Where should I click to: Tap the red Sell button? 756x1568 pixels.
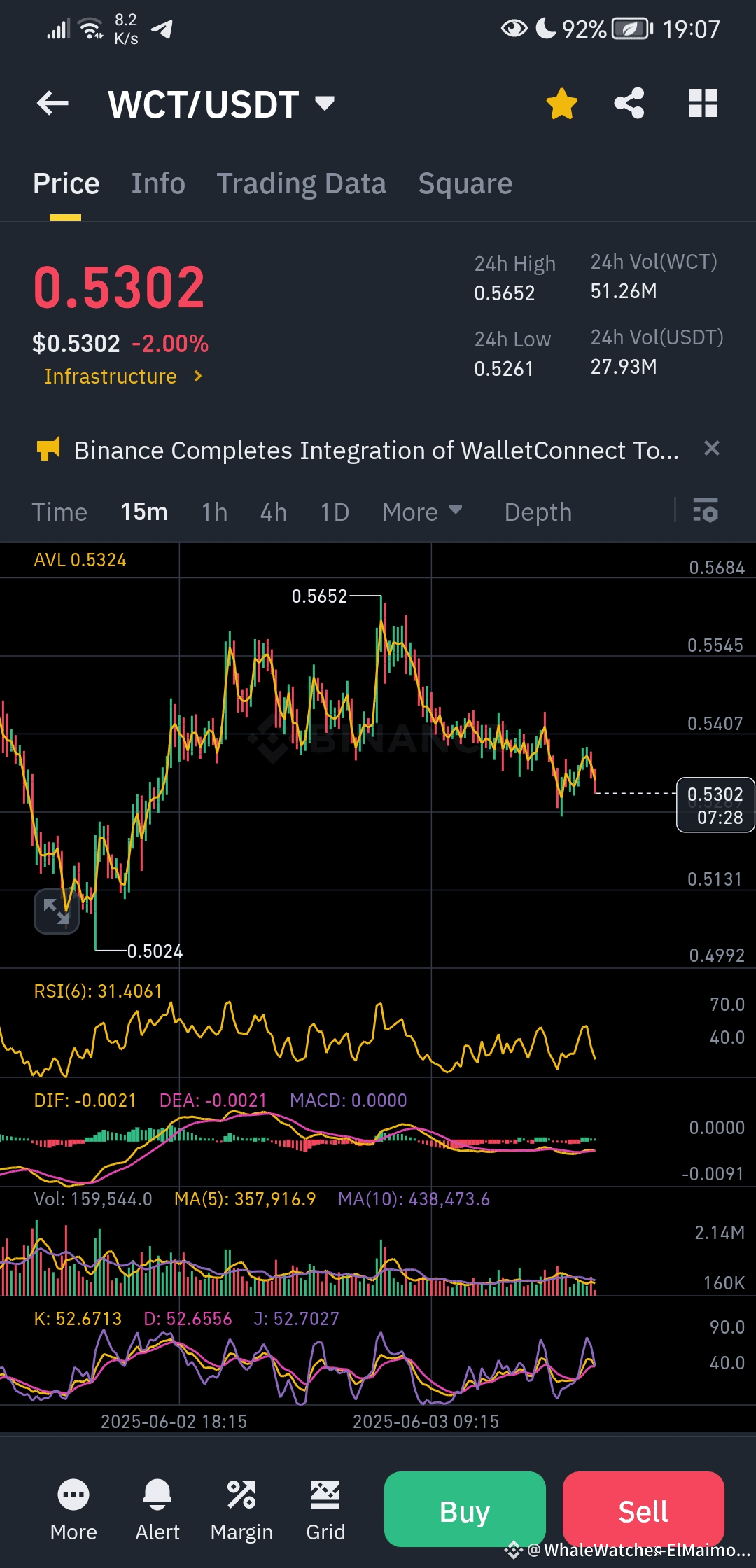(x=643, y=1509)
